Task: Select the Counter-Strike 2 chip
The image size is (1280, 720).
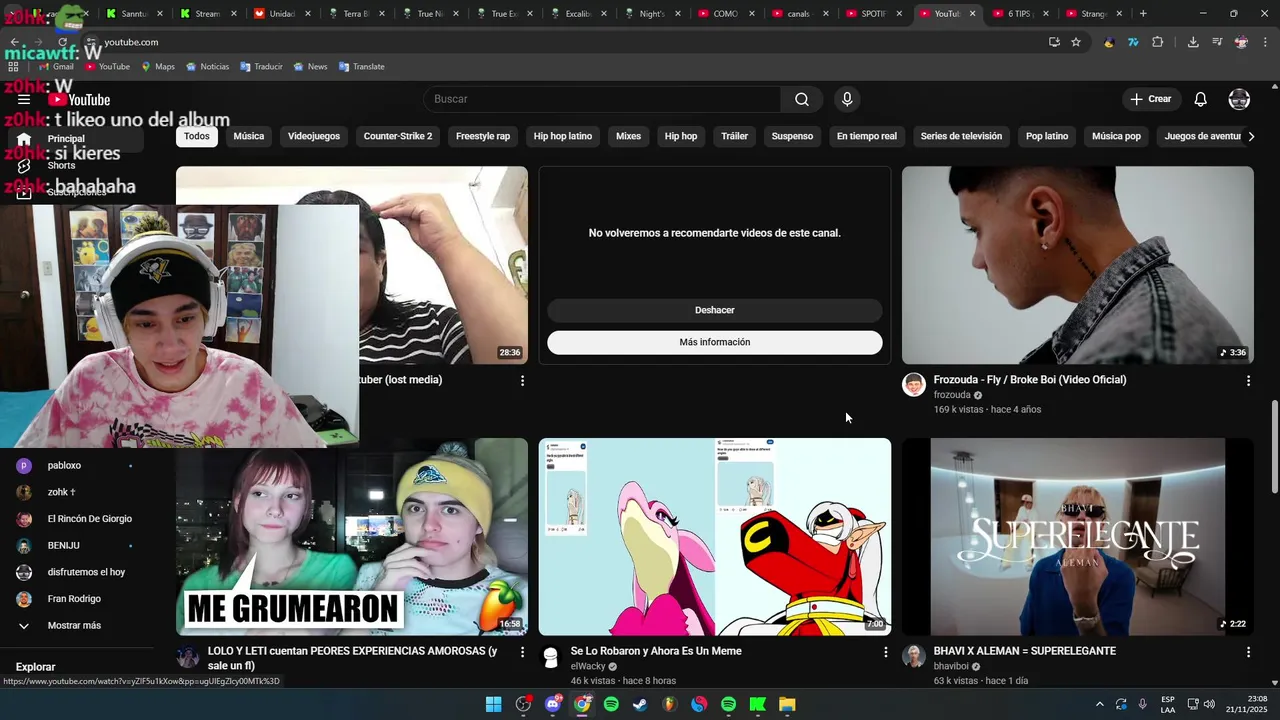Action: click(398, 136)
